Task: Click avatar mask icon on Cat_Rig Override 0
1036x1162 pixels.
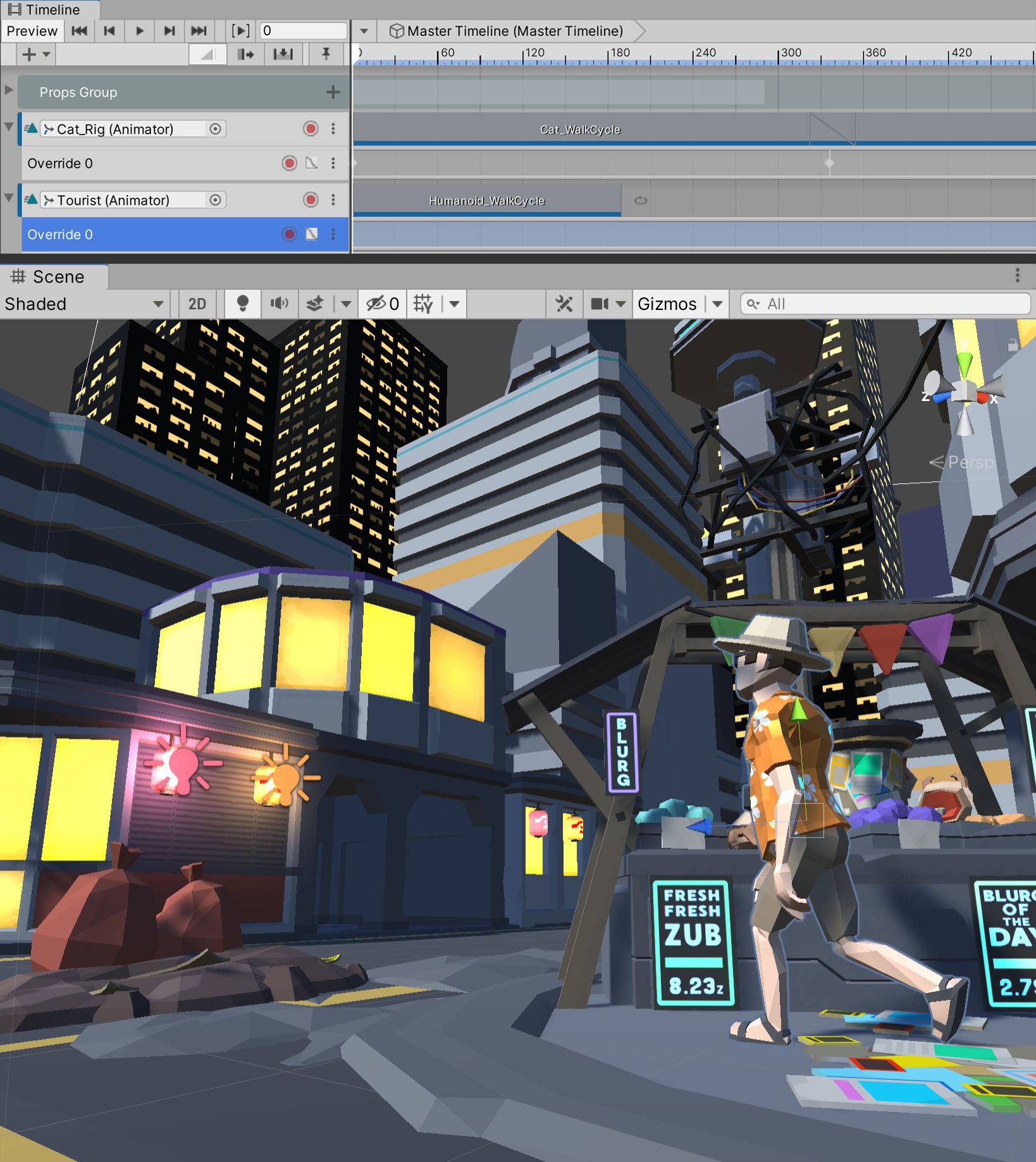Action: click(x=311, y=163)
